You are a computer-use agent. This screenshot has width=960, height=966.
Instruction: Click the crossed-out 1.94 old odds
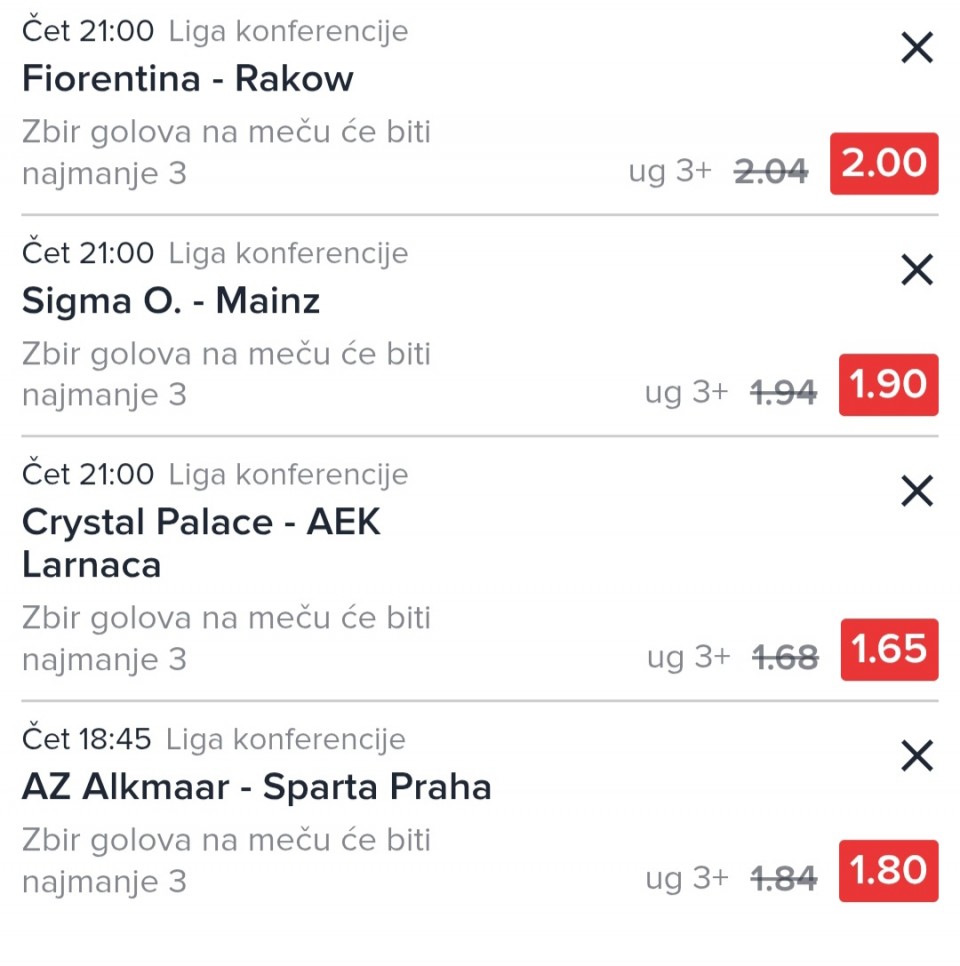[783, 393]
